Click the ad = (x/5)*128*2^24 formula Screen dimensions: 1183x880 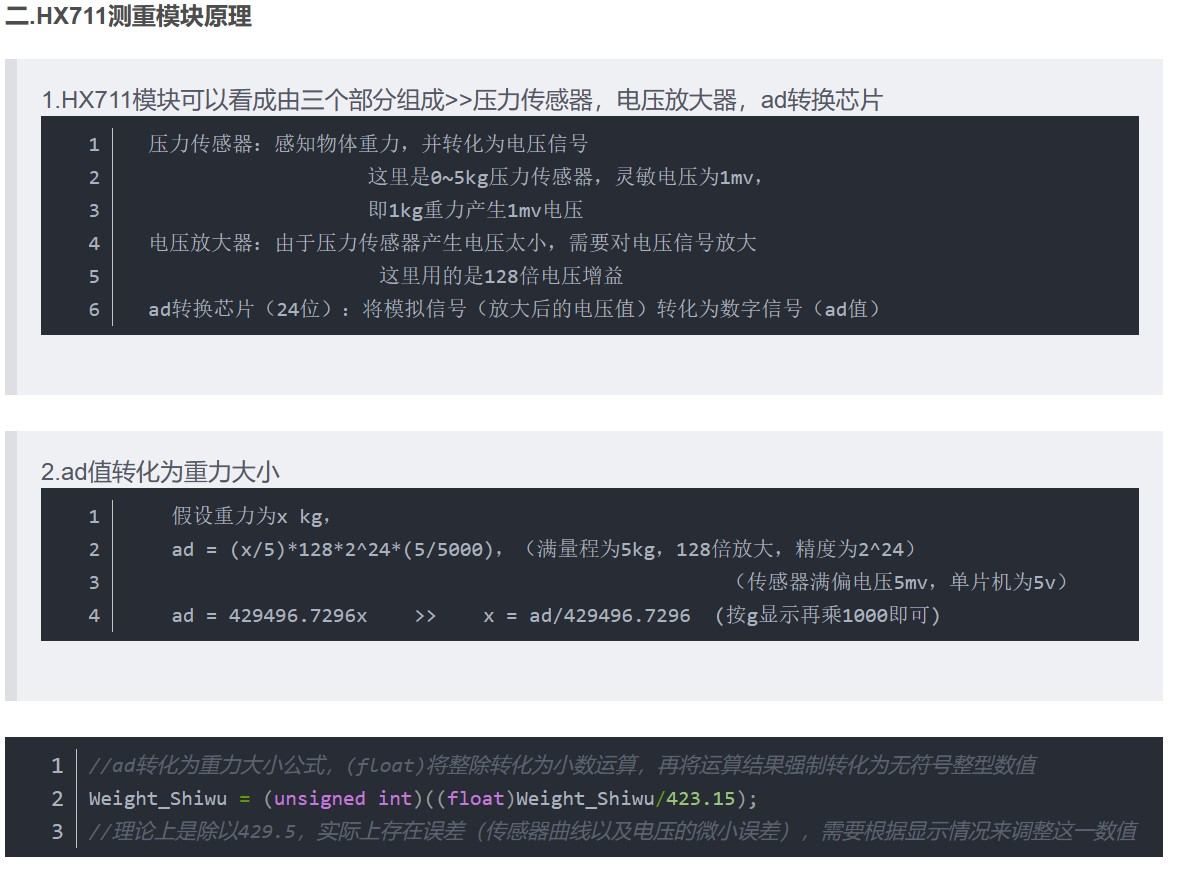click(x=337, y=549)
